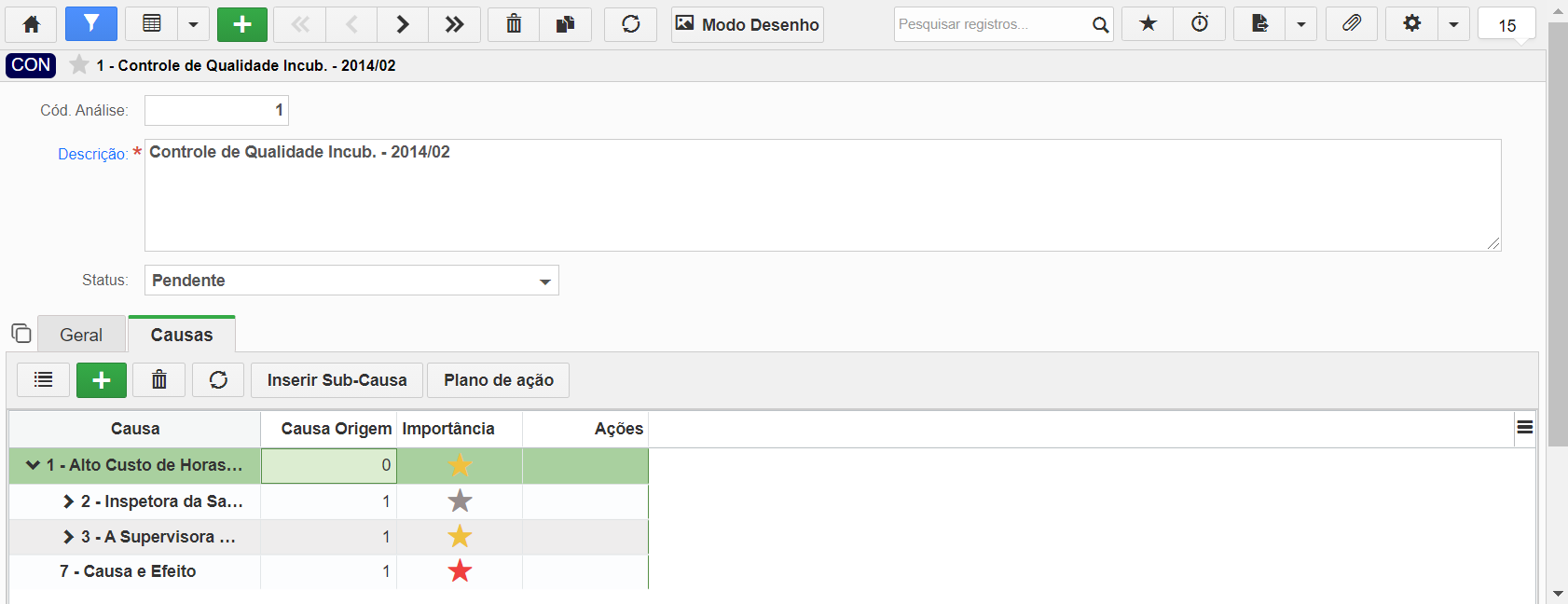The width and height of the screenshot is (1568, 604).
Task: Click the home icon in top toolbar
Action: pyautogui.click(x=31, y=24)
